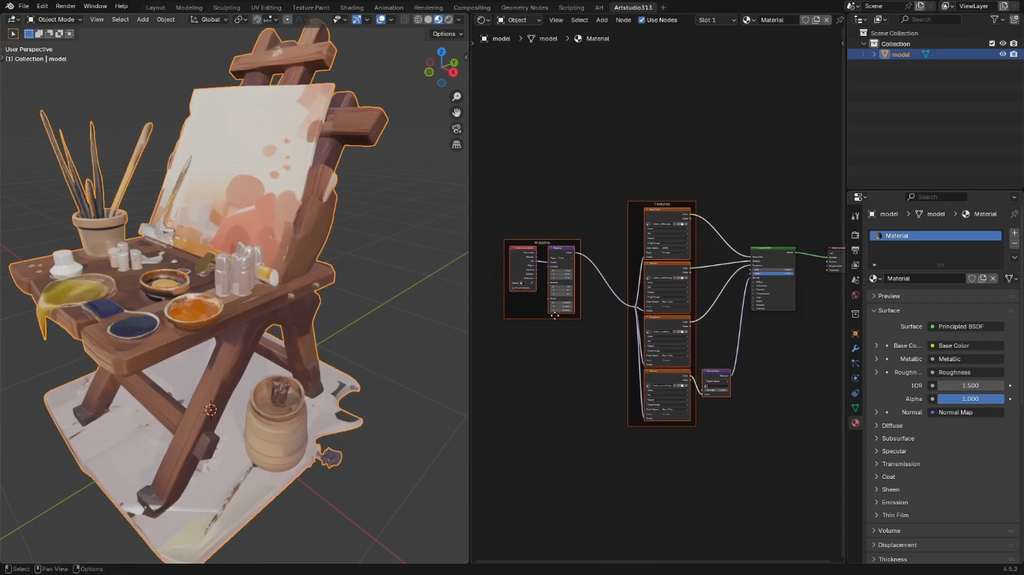Screen dimensions: 1024x575
Task: Adjust the IOR value field 1.500
Action: (x=970, y=386)
